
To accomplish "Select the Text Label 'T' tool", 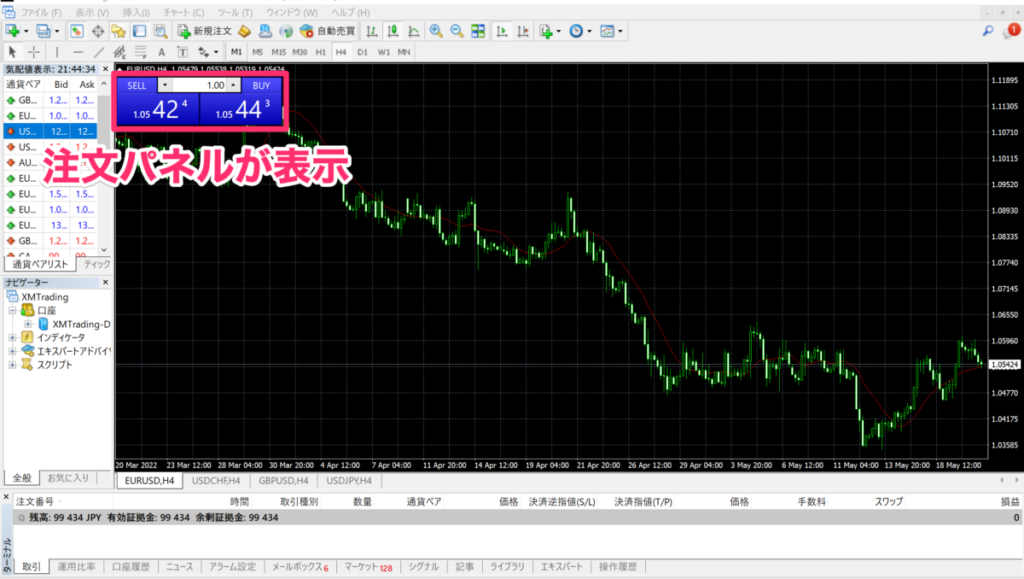I will (x=182, y=52).
